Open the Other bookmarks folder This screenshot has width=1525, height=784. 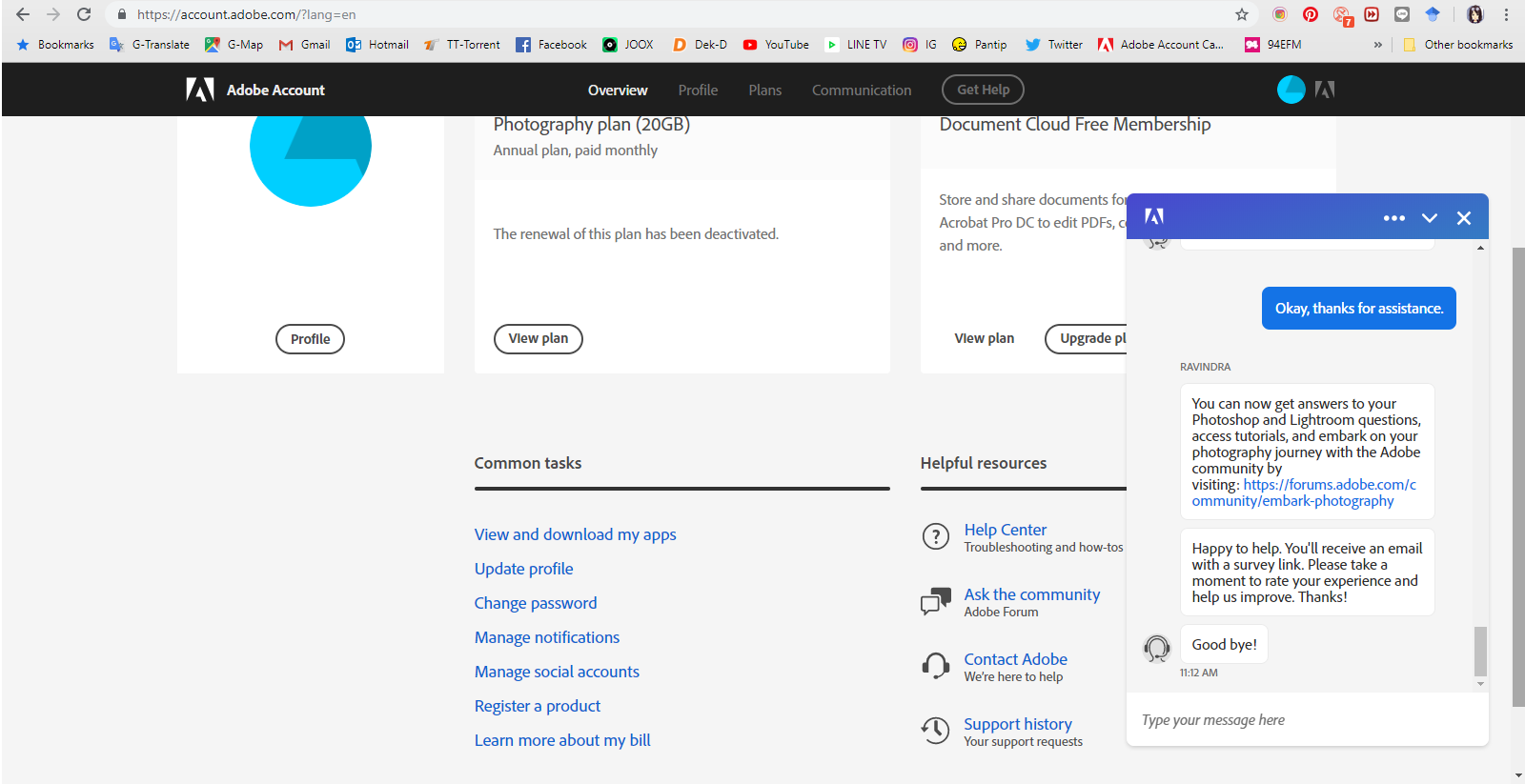(1458, 45)
